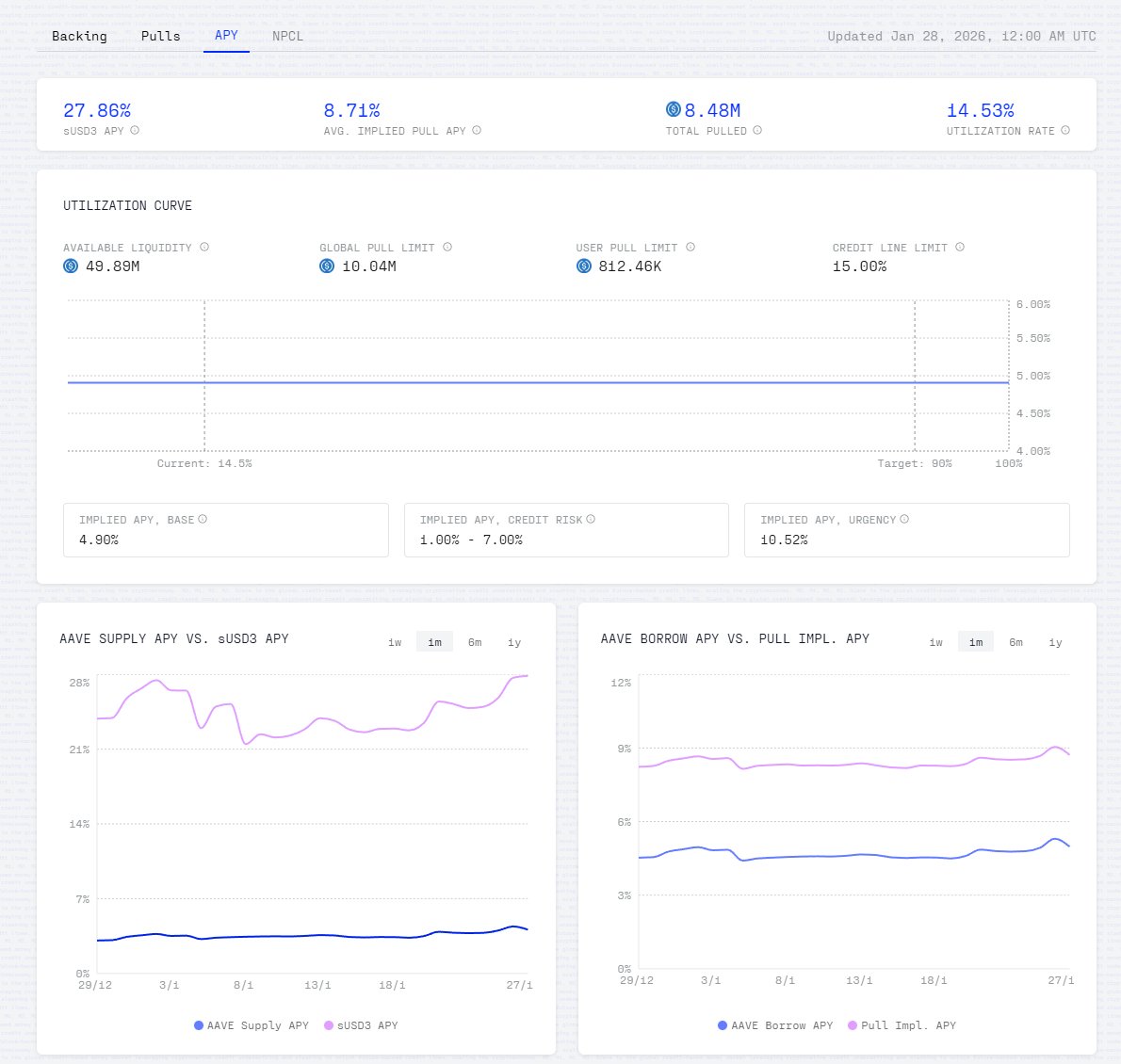Image resolution: width=1121 pixels, height=1064 pixels.
Task: Click info icon beside Avg. Implied Pull APY
Action: point(477,131)
